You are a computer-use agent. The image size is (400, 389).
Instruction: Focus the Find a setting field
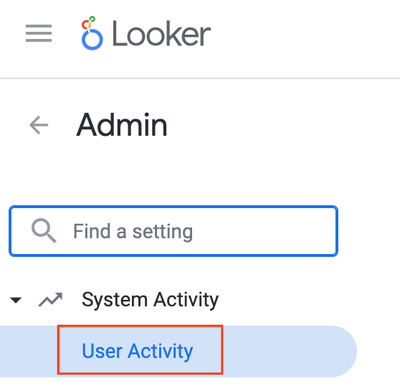(x=173, y=231)
